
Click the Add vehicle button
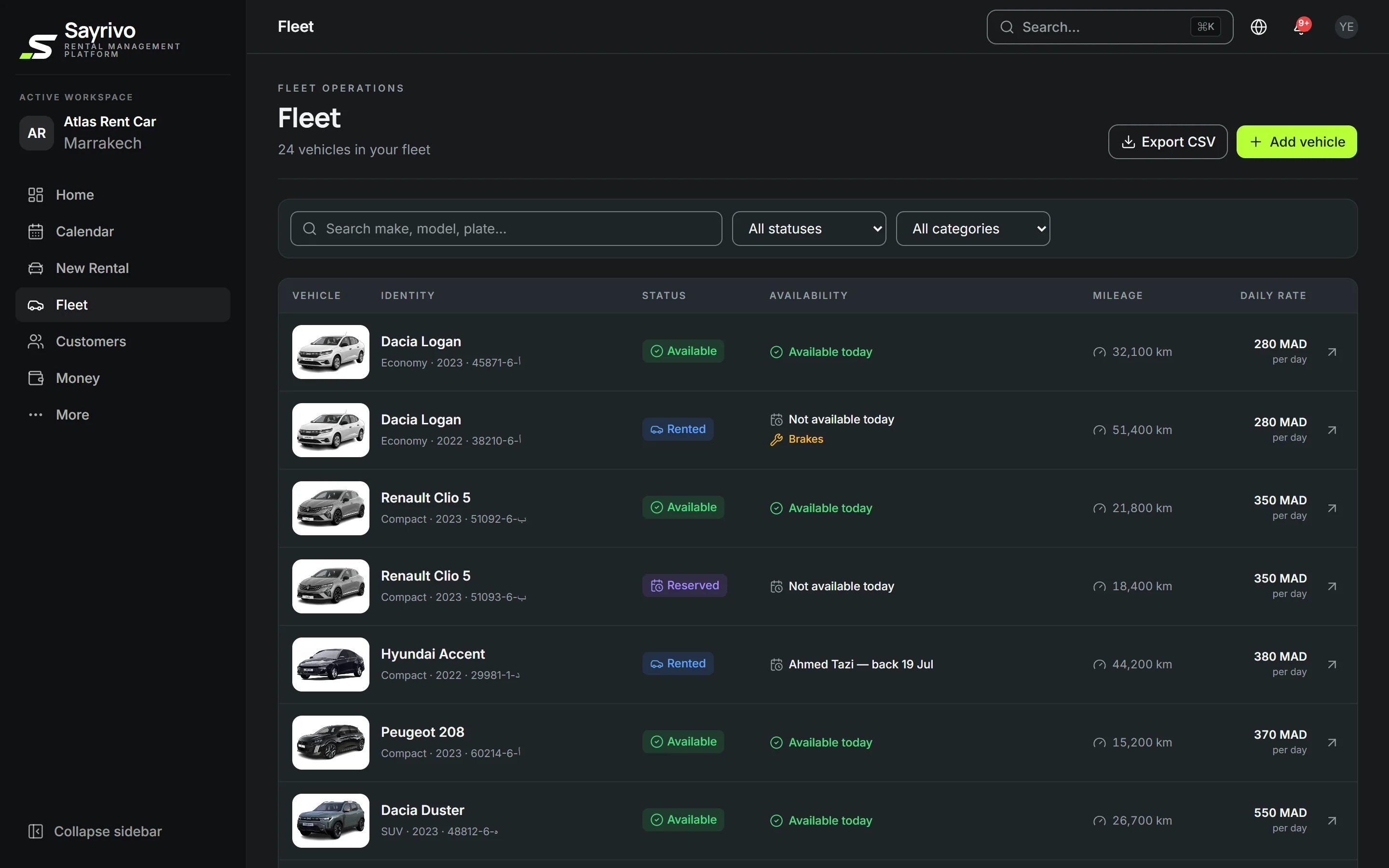tap(1296, 142)
